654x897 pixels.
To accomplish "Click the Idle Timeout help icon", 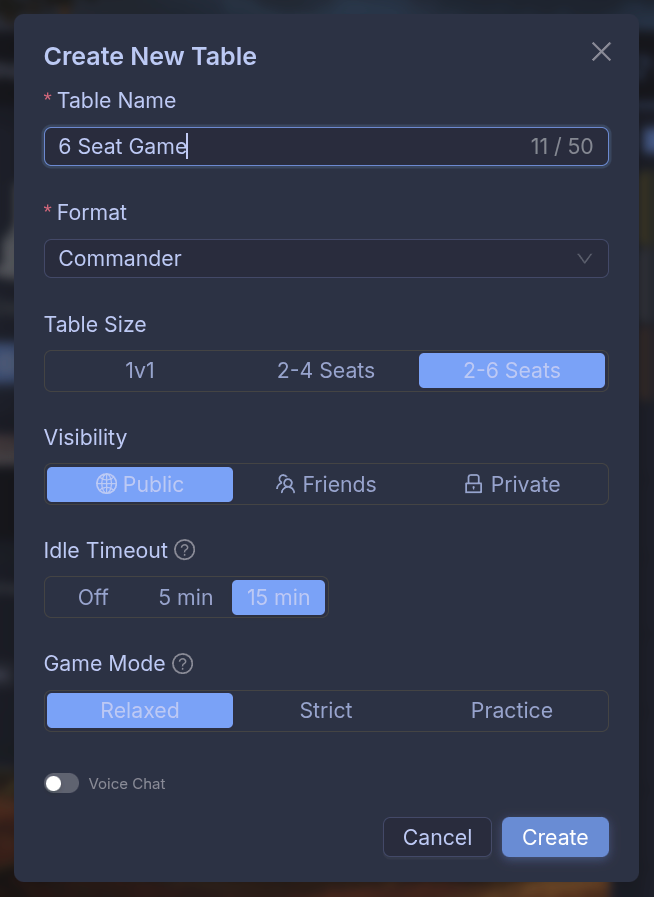I will [184, 550].
